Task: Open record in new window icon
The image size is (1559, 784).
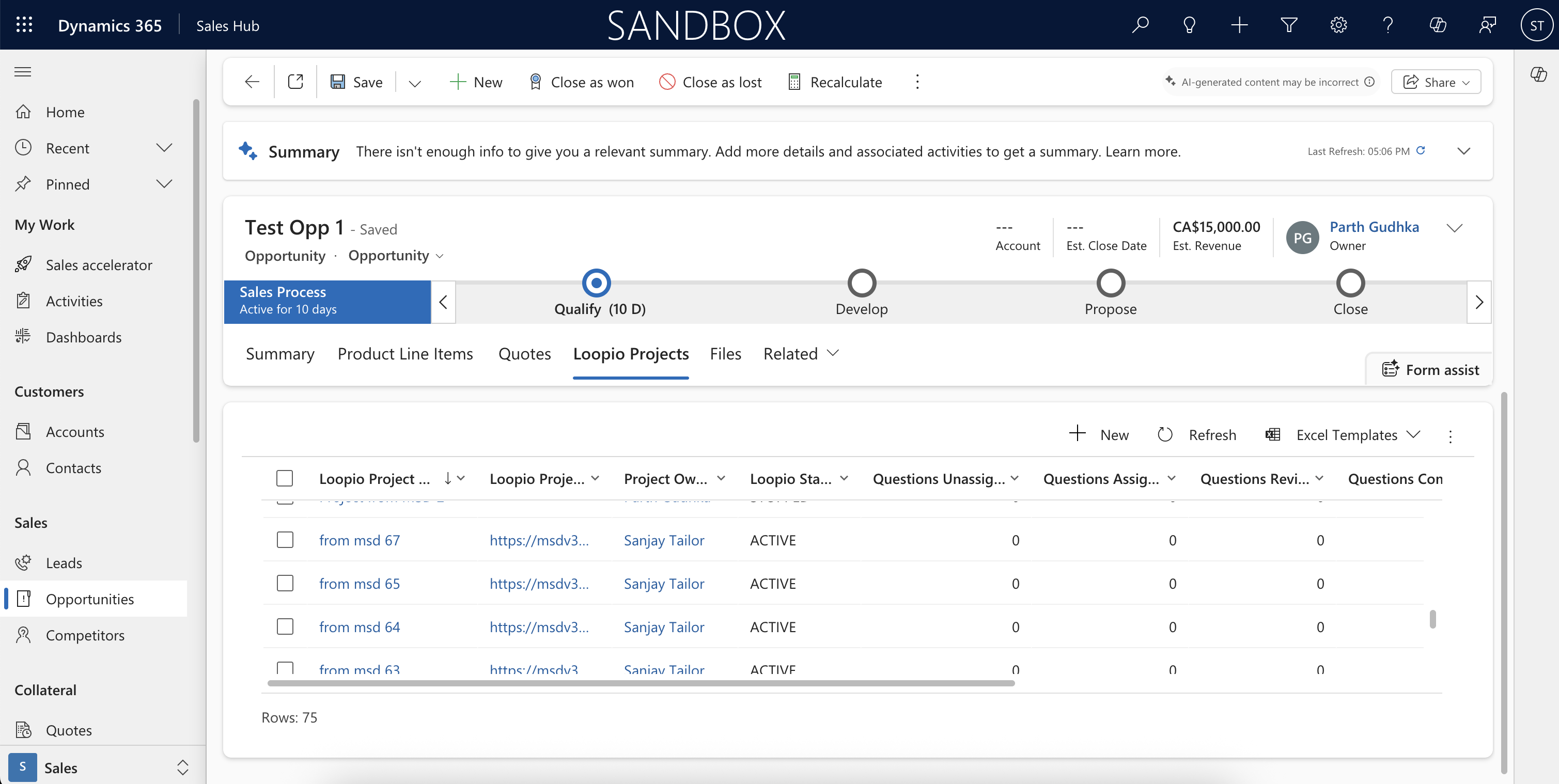Action: click(295, 82)
